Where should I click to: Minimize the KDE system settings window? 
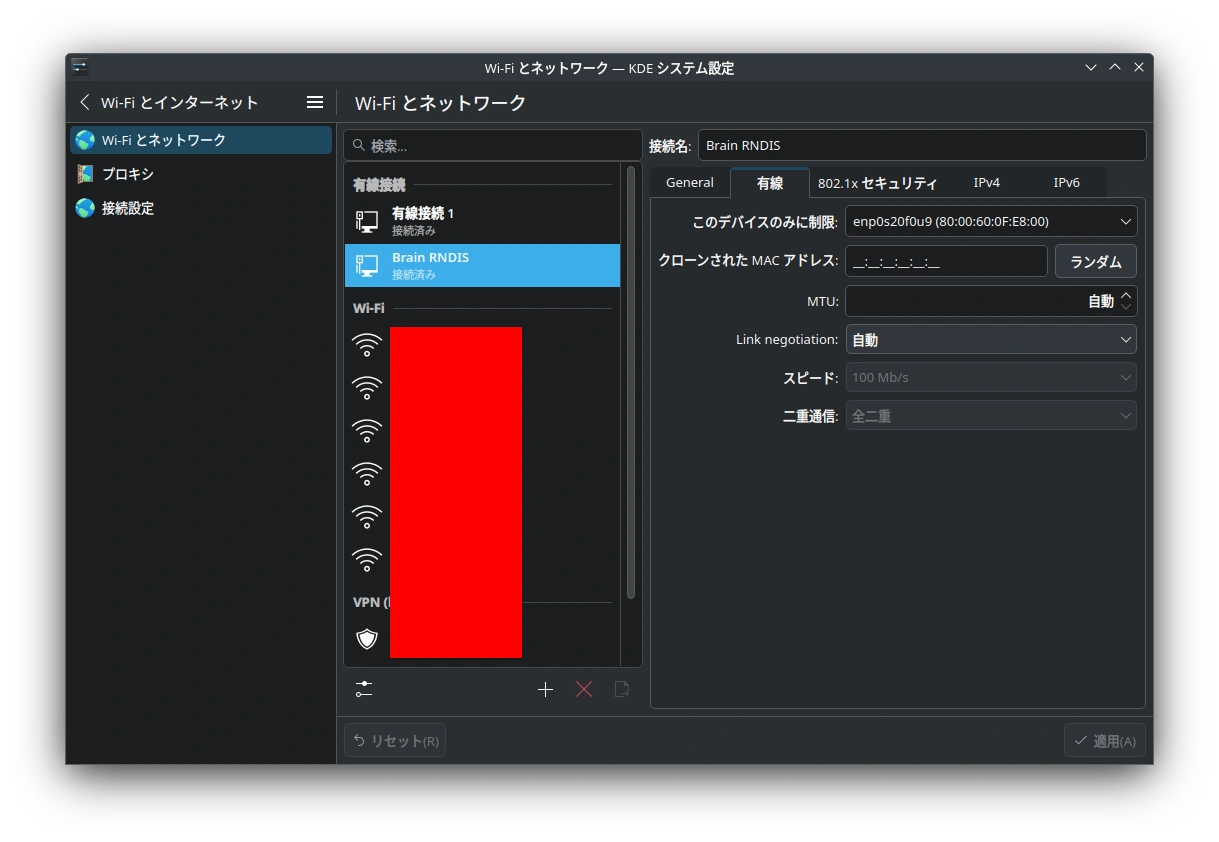[x=1091, y=67]
